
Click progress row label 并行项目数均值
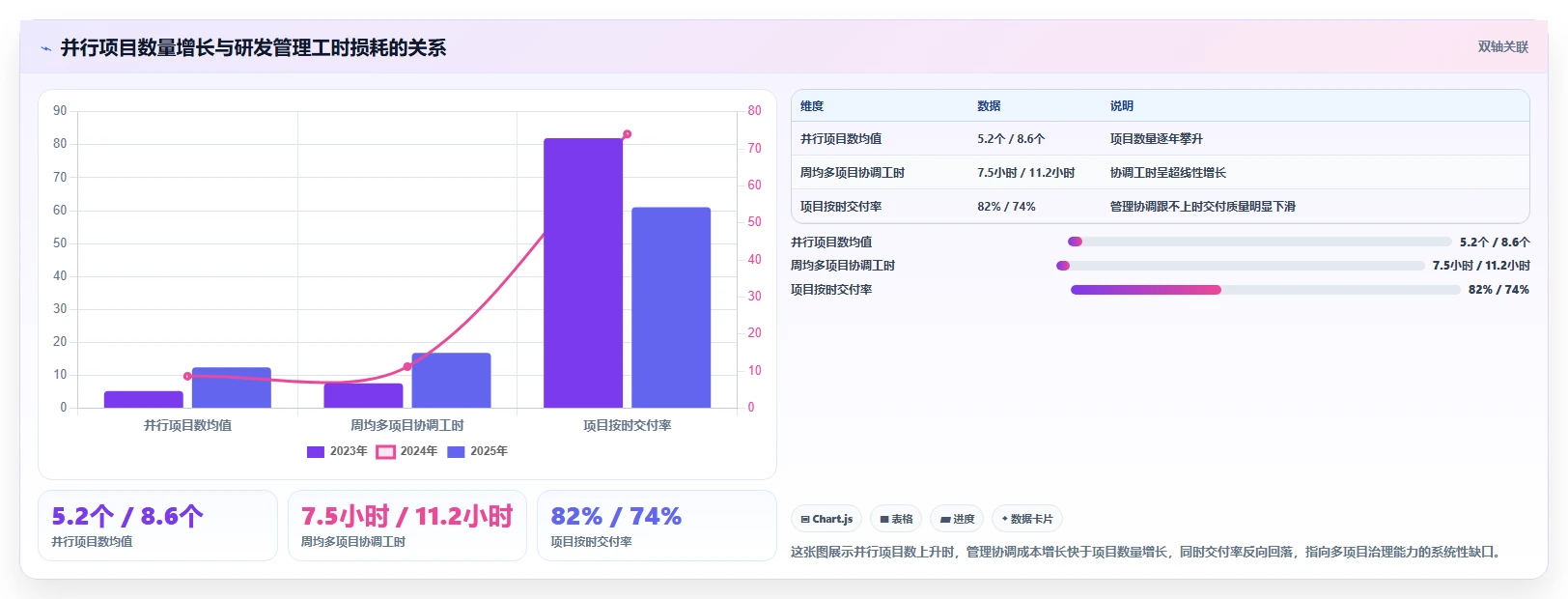point(831,242)
